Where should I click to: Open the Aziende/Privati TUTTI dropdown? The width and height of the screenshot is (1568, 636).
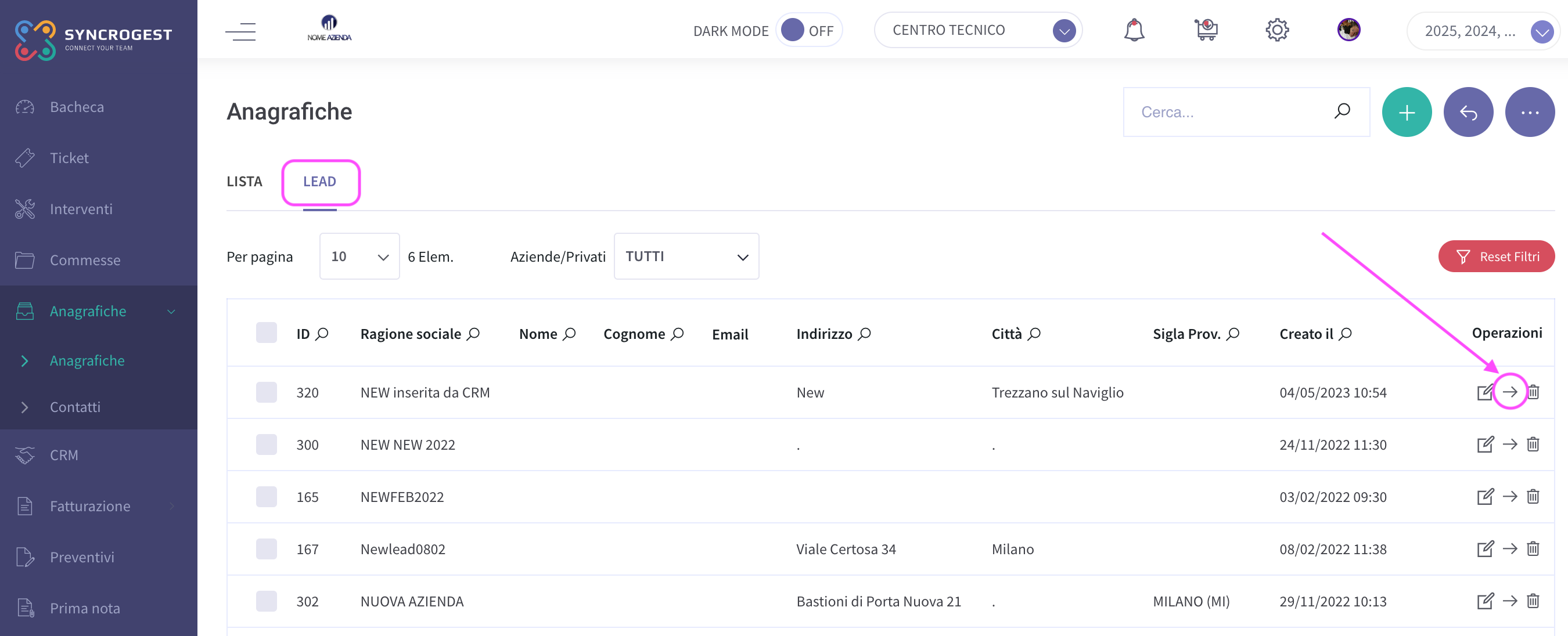(x=686, y=256)
